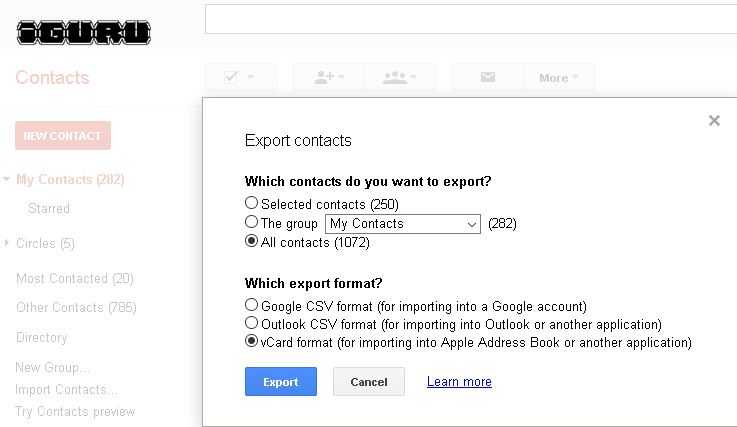The height and width of the screenshot is (427, 737).
Task: Click the Cancel button
Action: coord(369,381)
